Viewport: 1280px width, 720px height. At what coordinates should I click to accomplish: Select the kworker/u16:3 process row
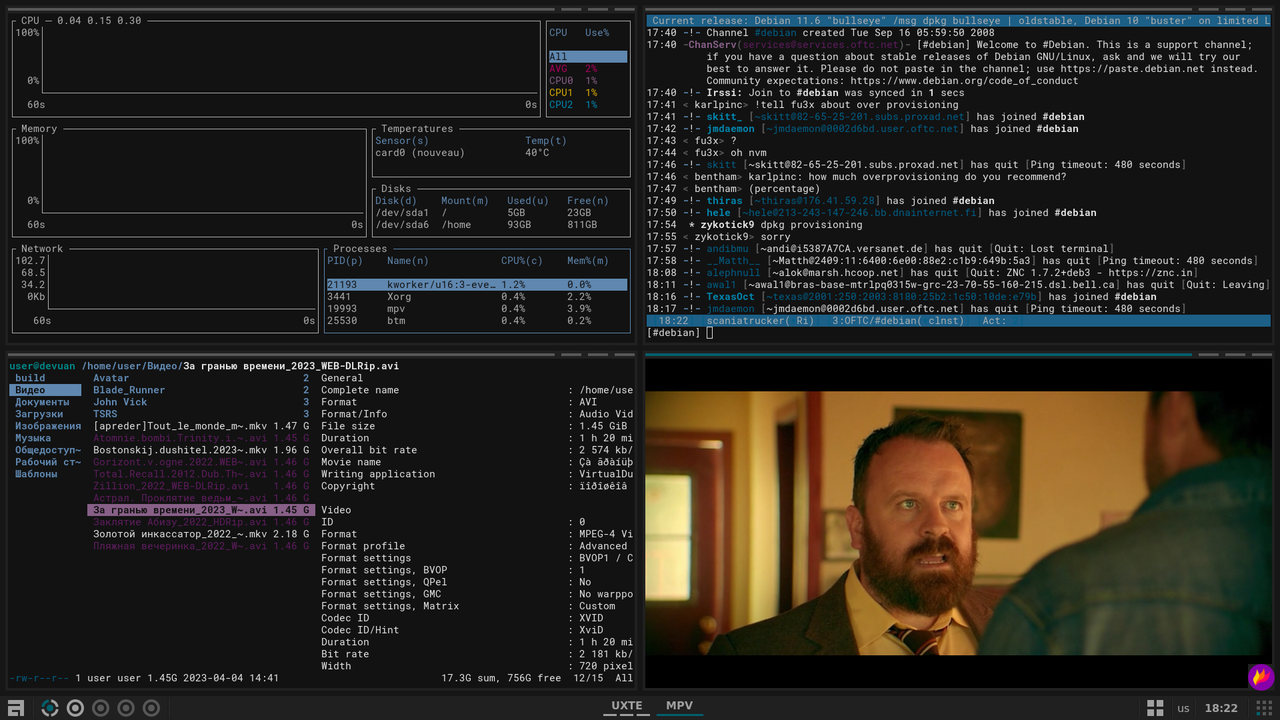click(477, 285)
